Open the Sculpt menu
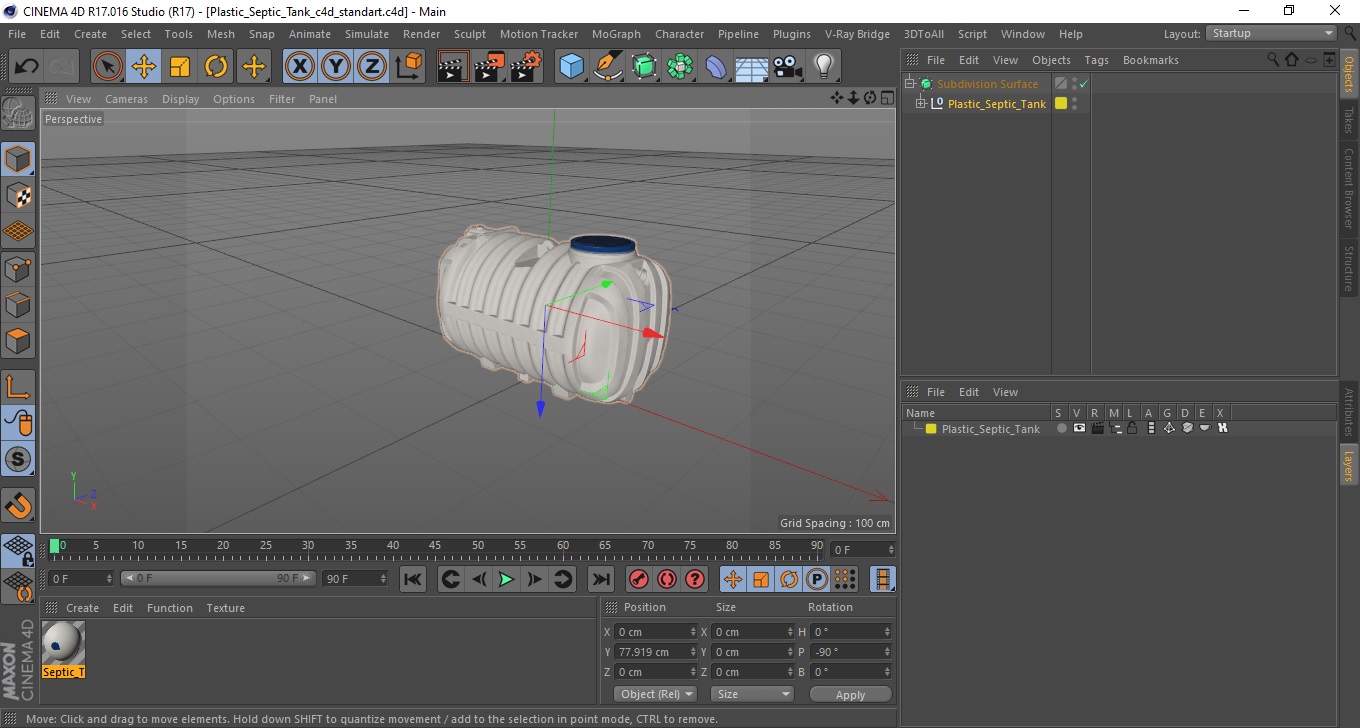The width and height of the screenshot is (1360, 728). [x=470, y=34]
